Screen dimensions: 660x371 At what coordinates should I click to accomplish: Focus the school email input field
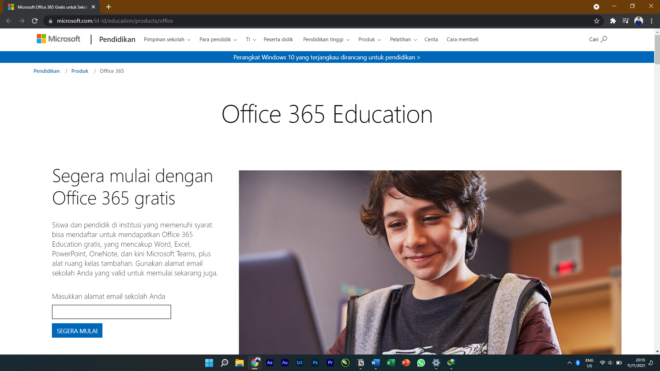112,312
